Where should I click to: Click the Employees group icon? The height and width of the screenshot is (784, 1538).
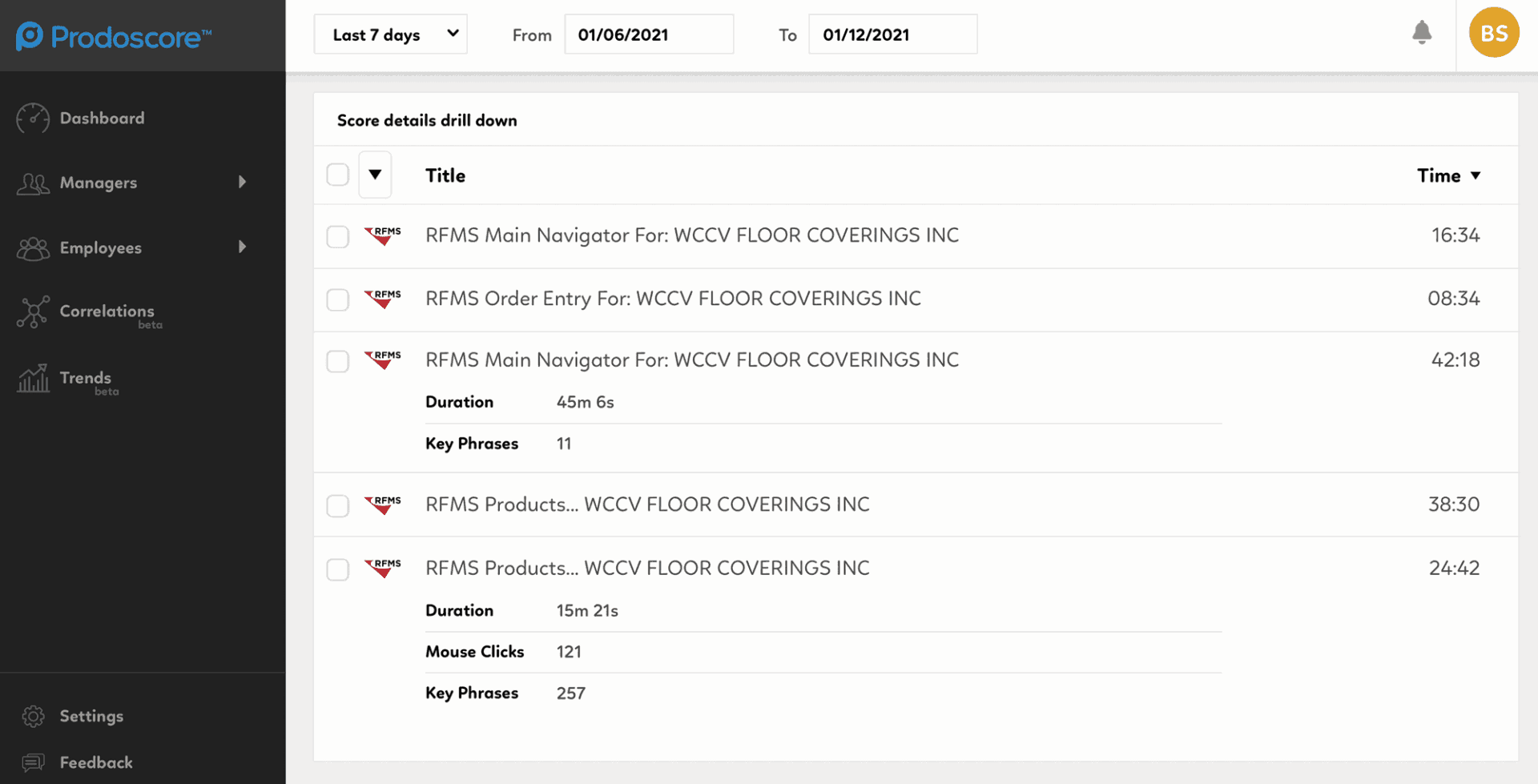click(33, 248)
